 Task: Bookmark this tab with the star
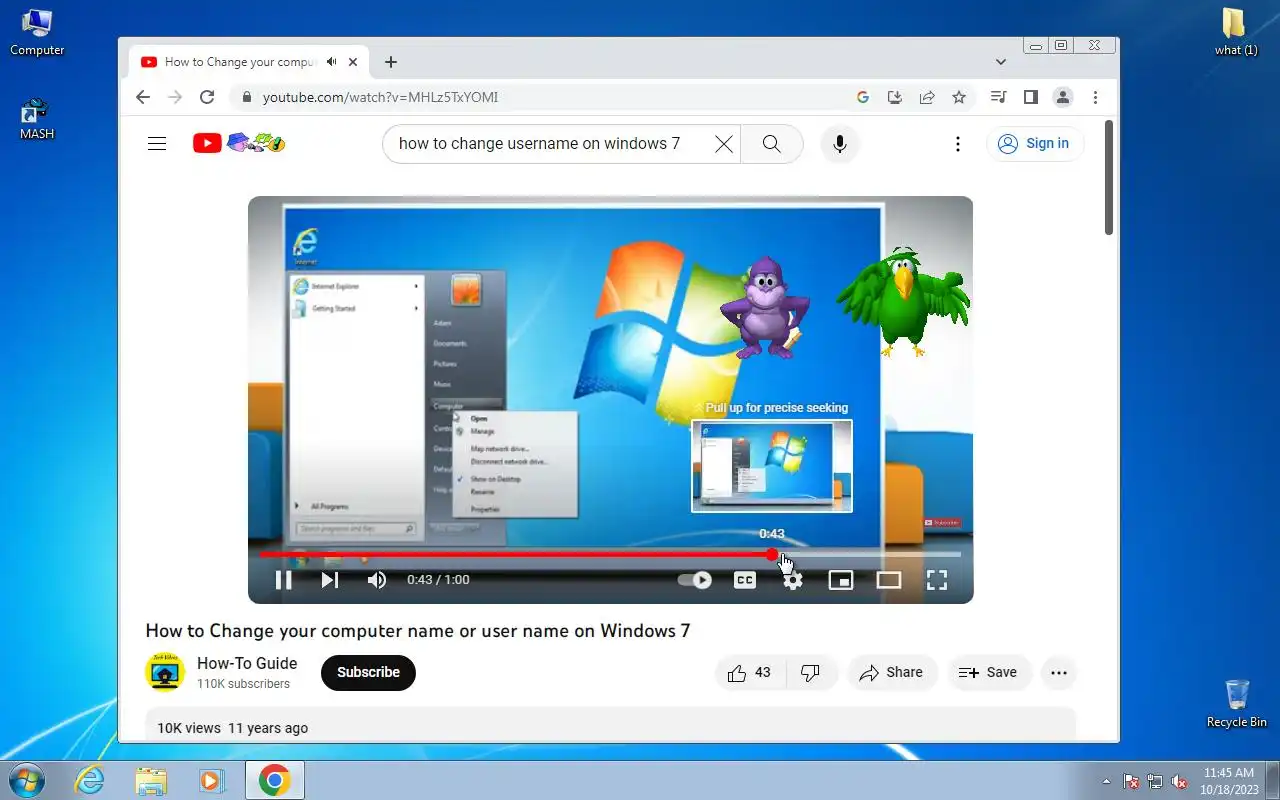pyautogui.click(x=959, y=97)
